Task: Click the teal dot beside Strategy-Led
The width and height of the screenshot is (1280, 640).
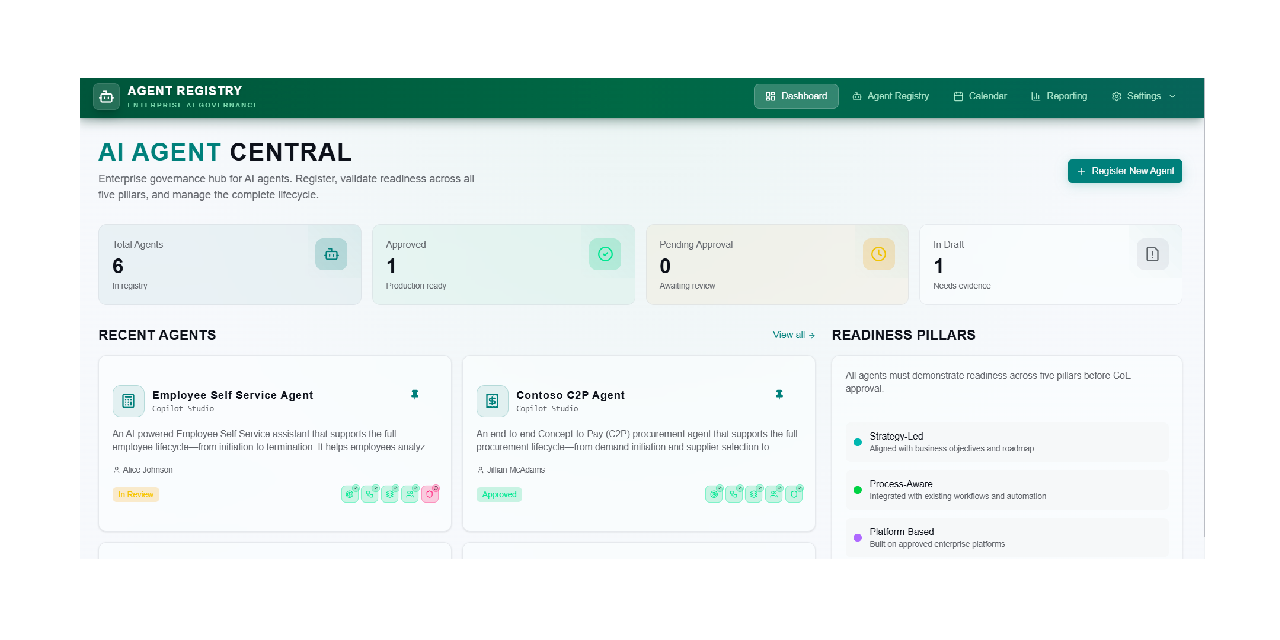Action: click(x=858, y=442)
